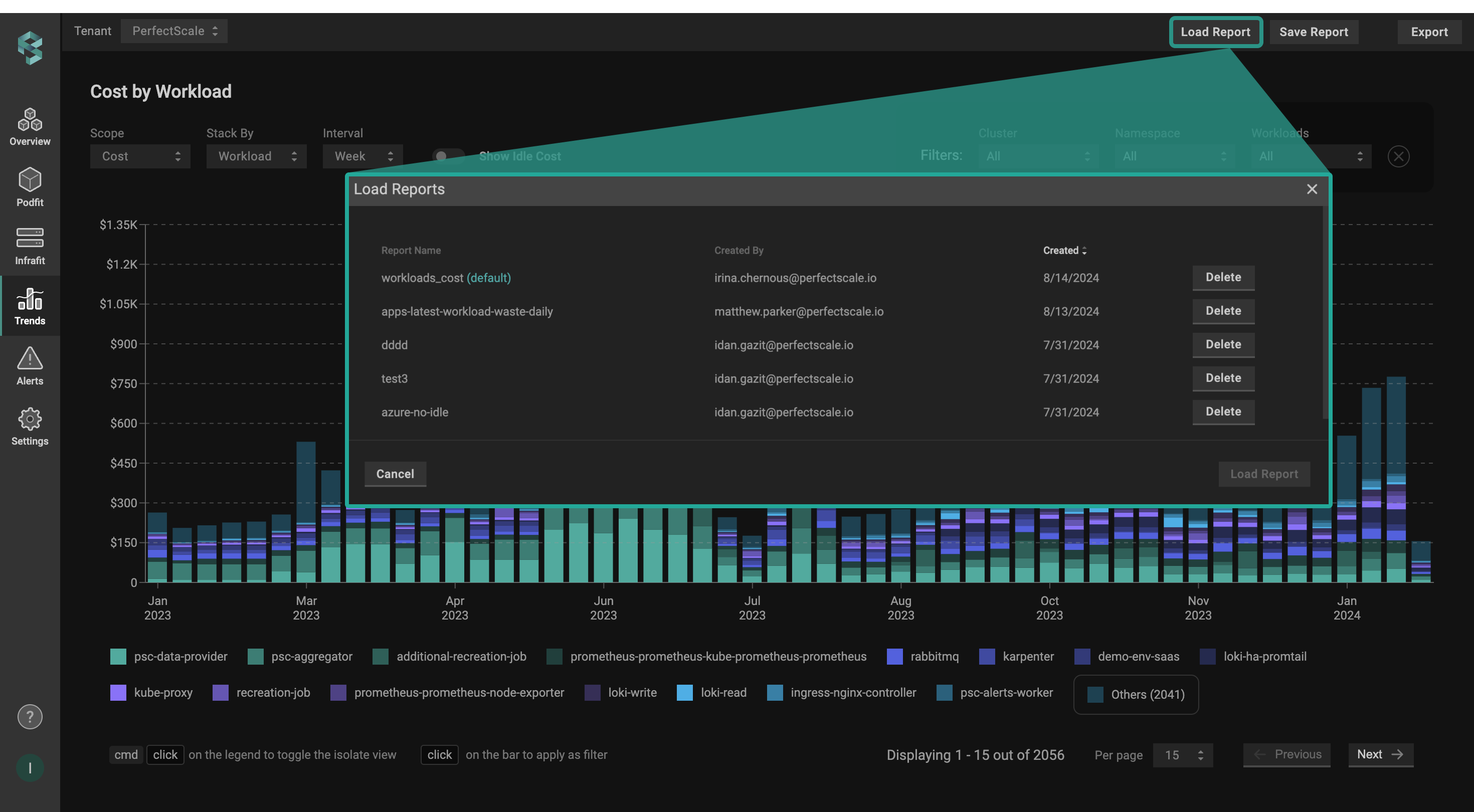The width and height of the screenshot is (1474, 812).
Task: Clear filters with the circled X icon
Action: [1398, 156]
